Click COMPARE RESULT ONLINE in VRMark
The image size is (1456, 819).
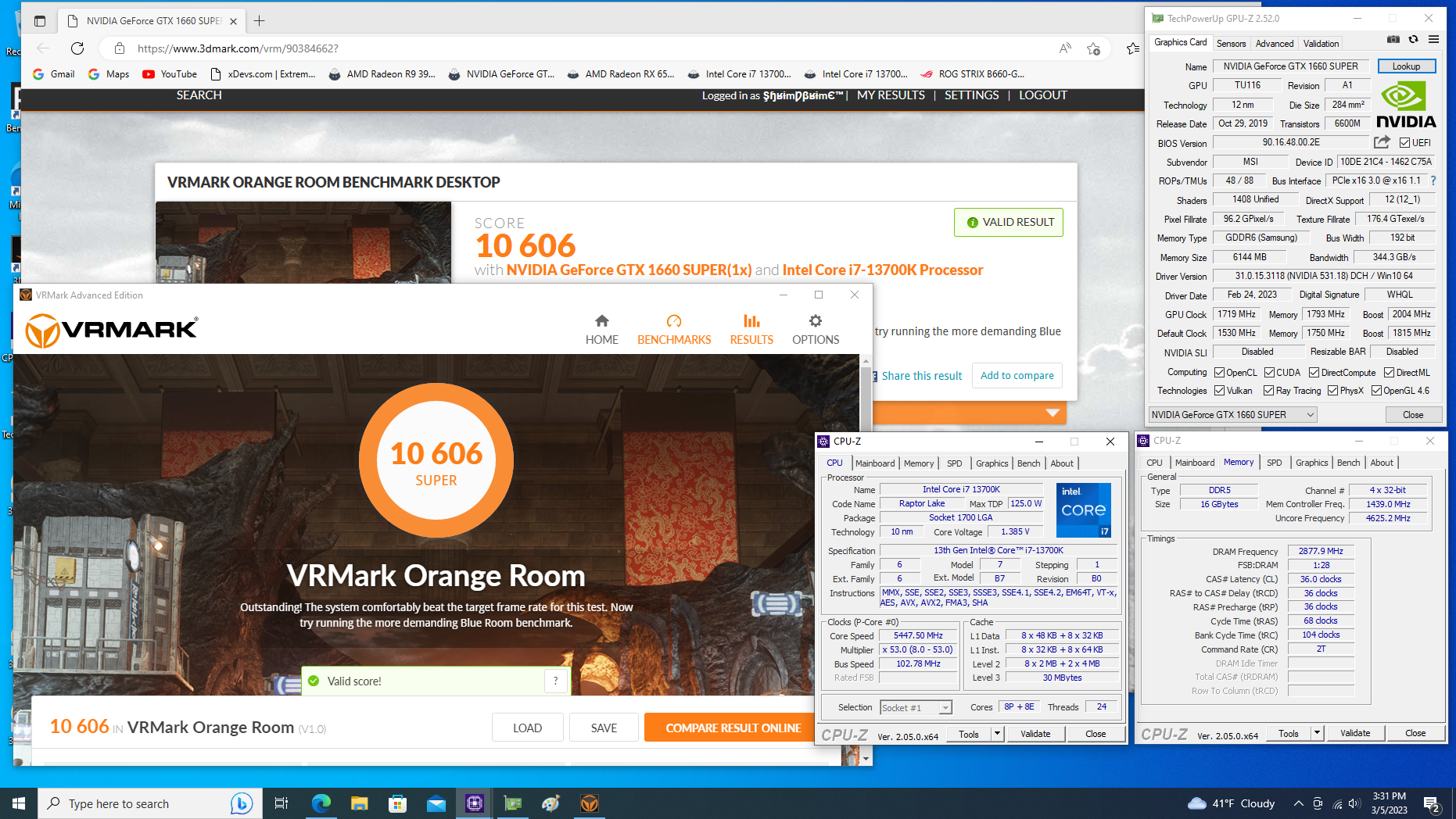(733, 728)
